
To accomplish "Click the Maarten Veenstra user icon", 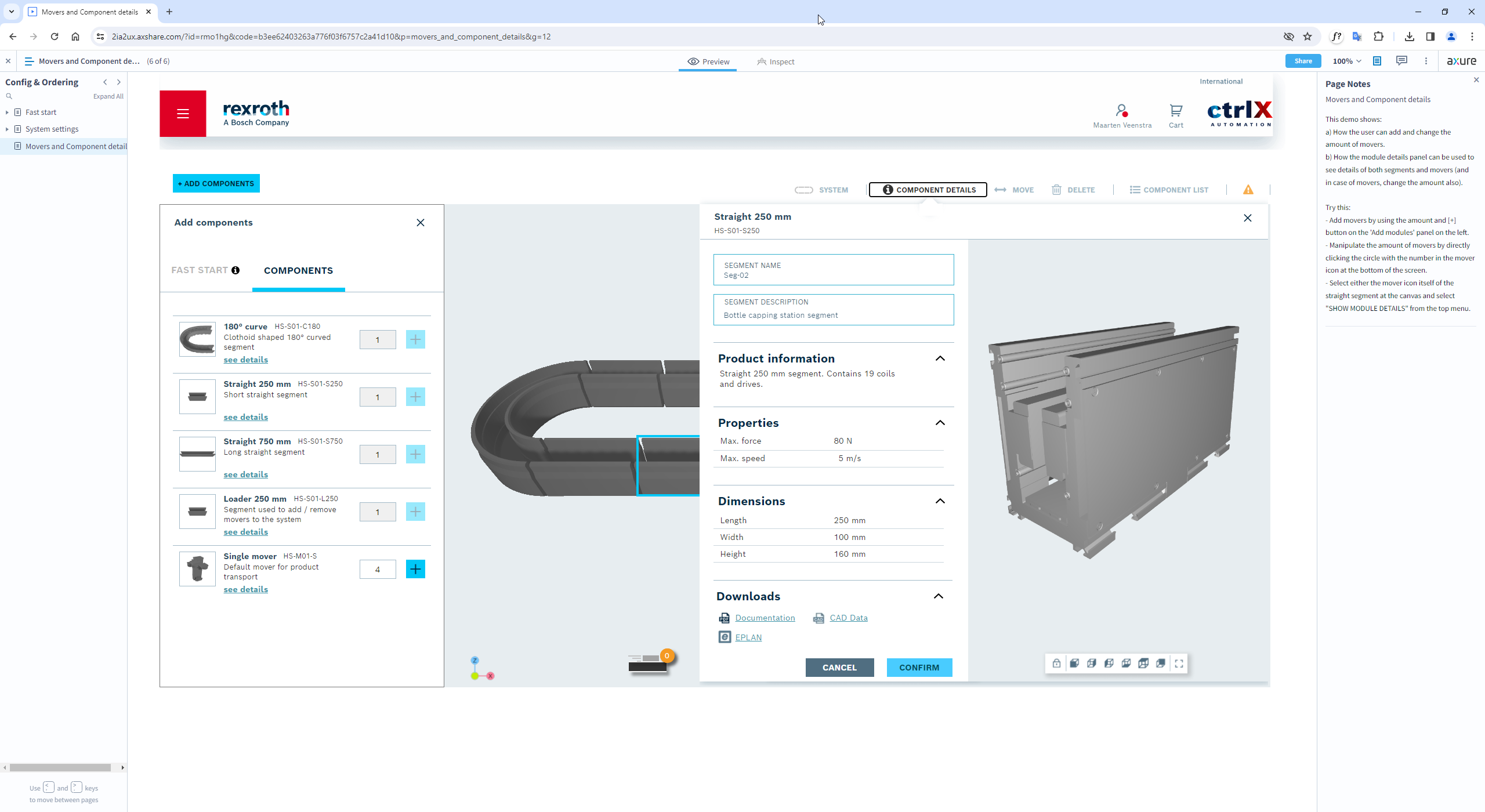I will coord(1121,110).
